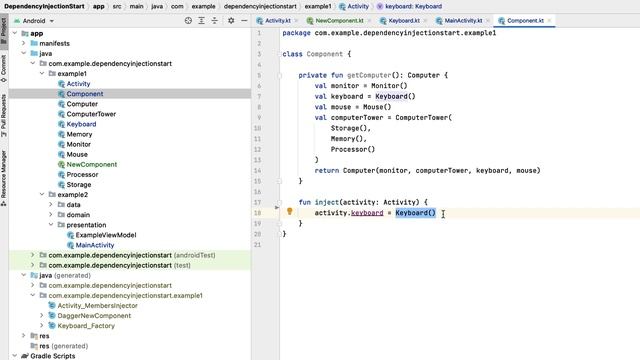
Task: Click the yellow lightbulb intention icon
Action: [x=289, y=211]
